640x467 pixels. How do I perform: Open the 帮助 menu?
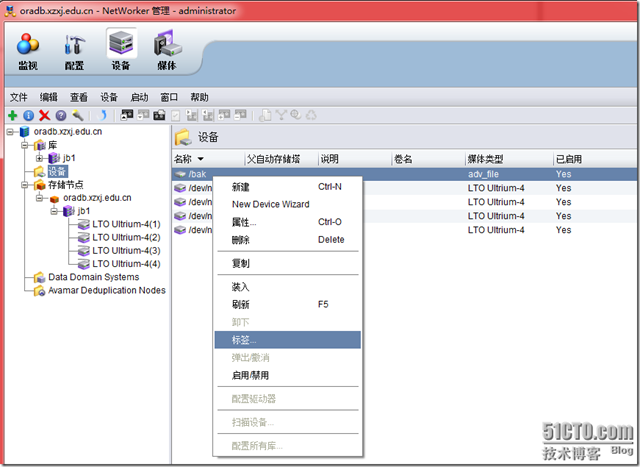point(199,97)
